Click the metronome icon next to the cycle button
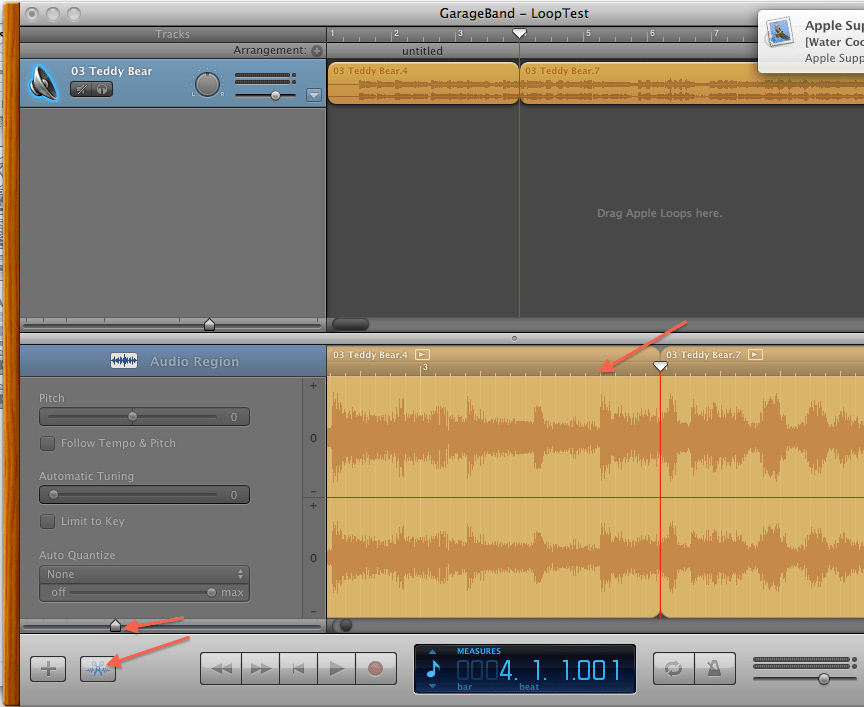This screenshot has height=707, width=864. click(x=714, y=668)
